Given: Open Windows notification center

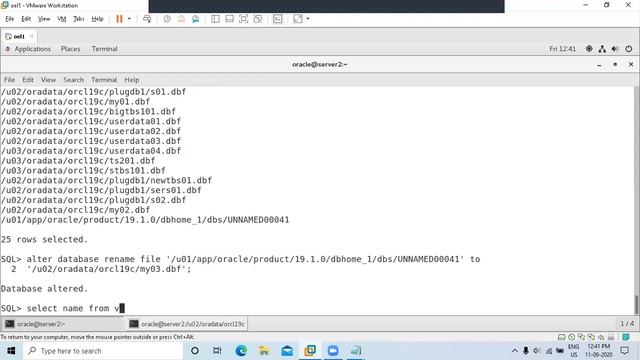Looking at the screenshot, I should (x=624, y=351).
